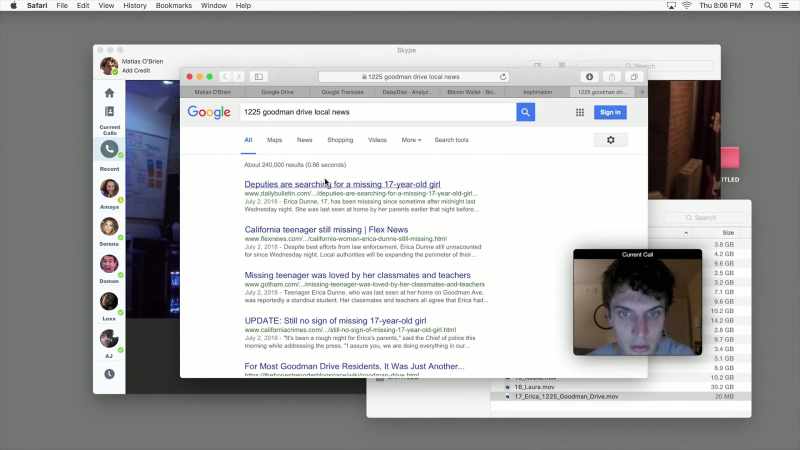800x450 pixels.
Task: Select the News results tab
Action: coord(305,140)
